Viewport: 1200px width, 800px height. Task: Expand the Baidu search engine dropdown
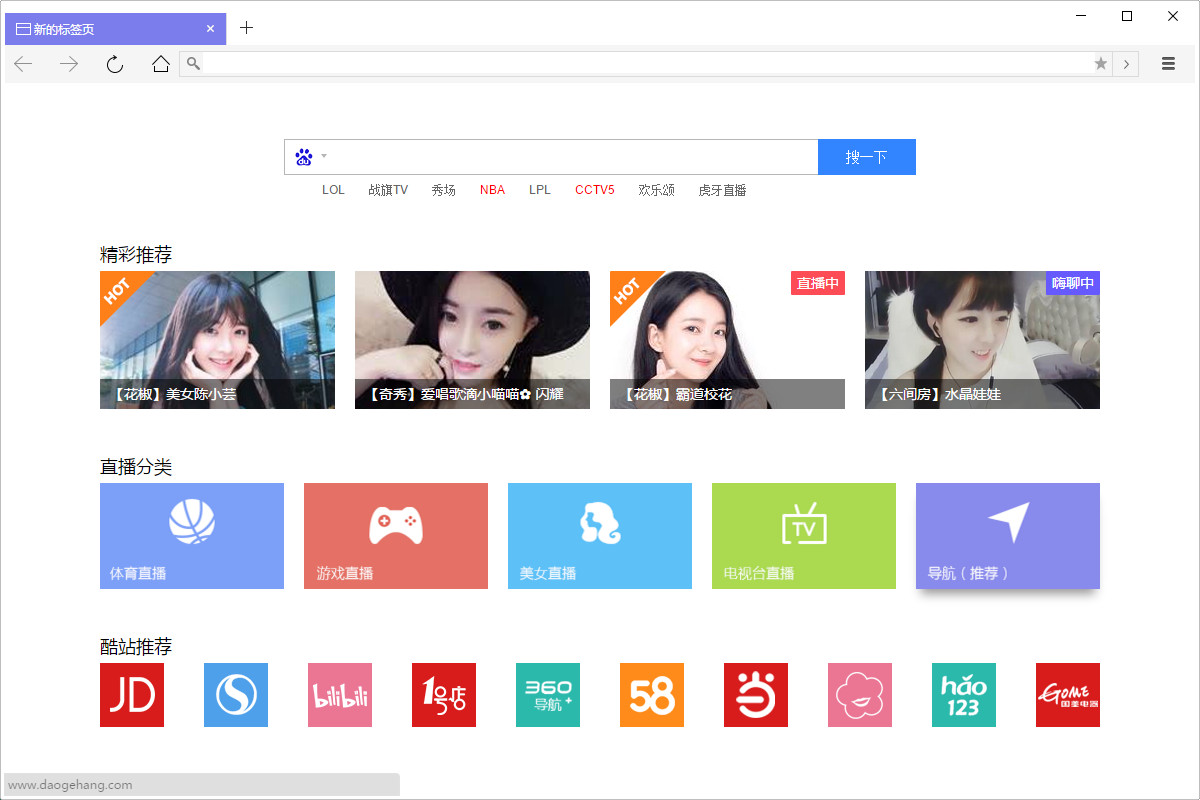[x=311, y=157]
